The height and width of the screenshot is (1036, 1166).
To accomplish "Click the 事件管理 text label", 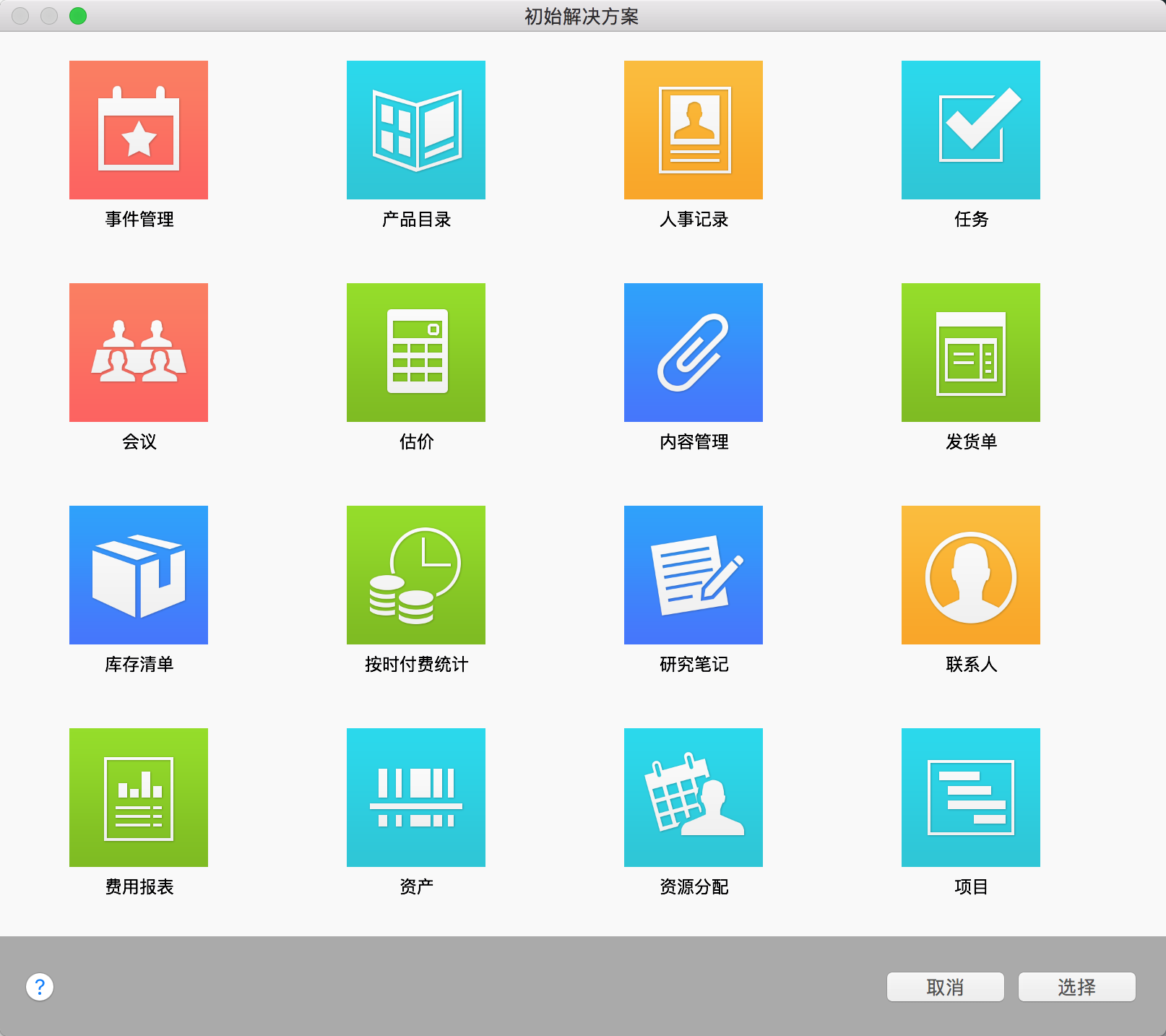I will point(139,219).
